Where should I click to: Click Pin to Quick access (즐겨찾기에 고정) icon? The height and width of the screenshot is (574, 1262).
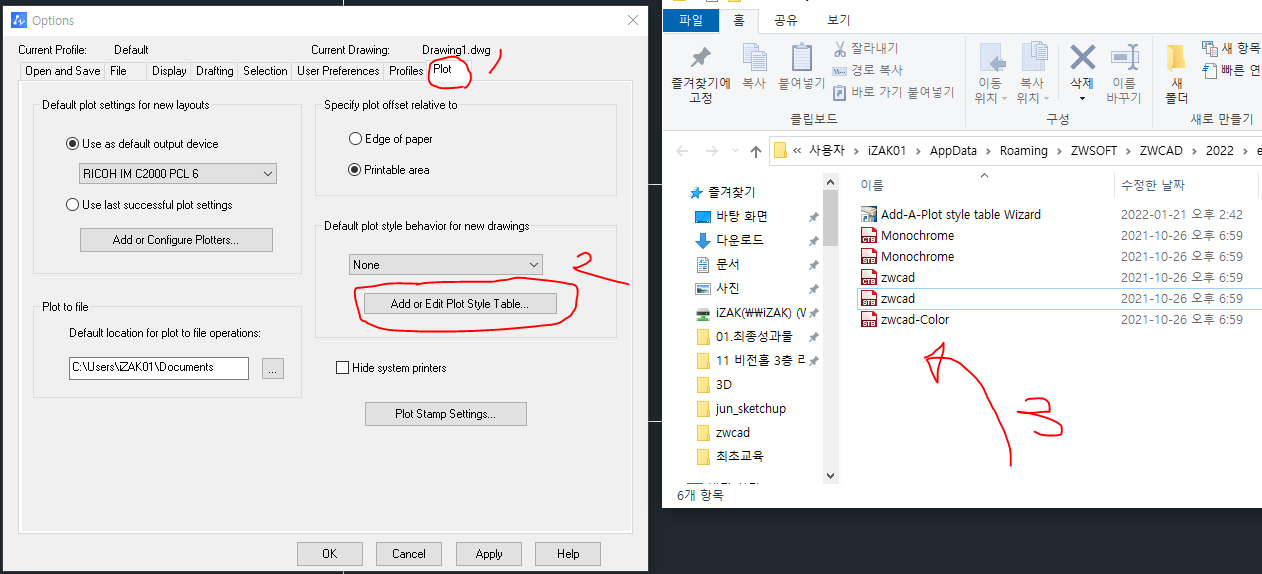click(x=701, y=57)
